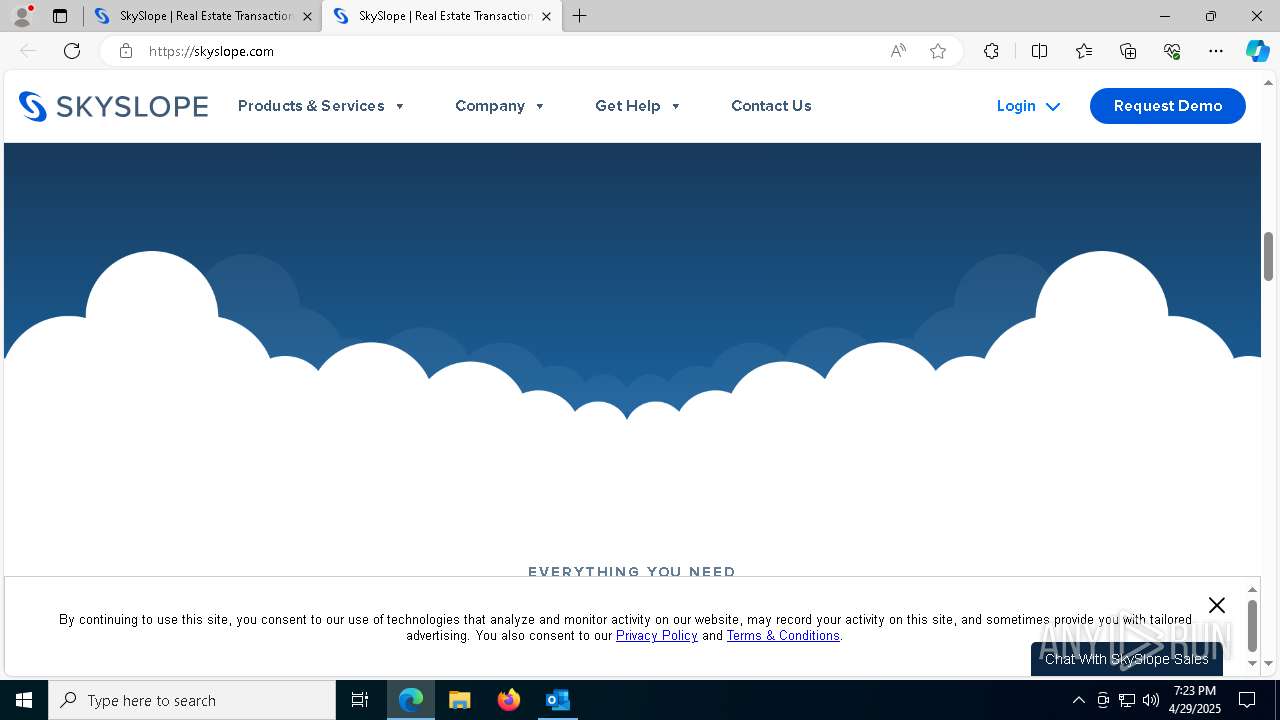Image resolution: width=1280 pixels, height=720 pixels.
Task: Open Chat With SkySlope Sales
Action: [1127, 659]
